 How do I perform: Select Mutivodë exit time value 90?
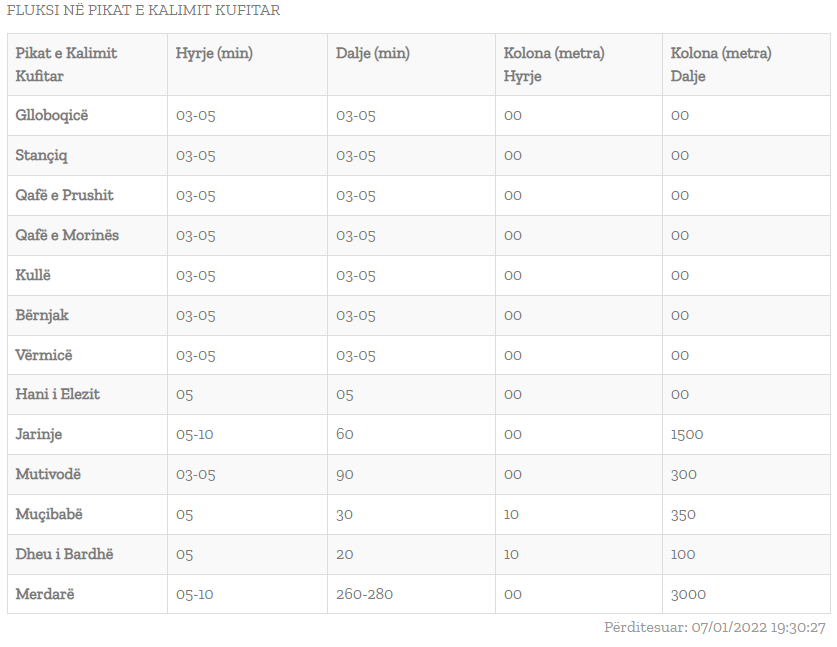[x=345, y=475]
